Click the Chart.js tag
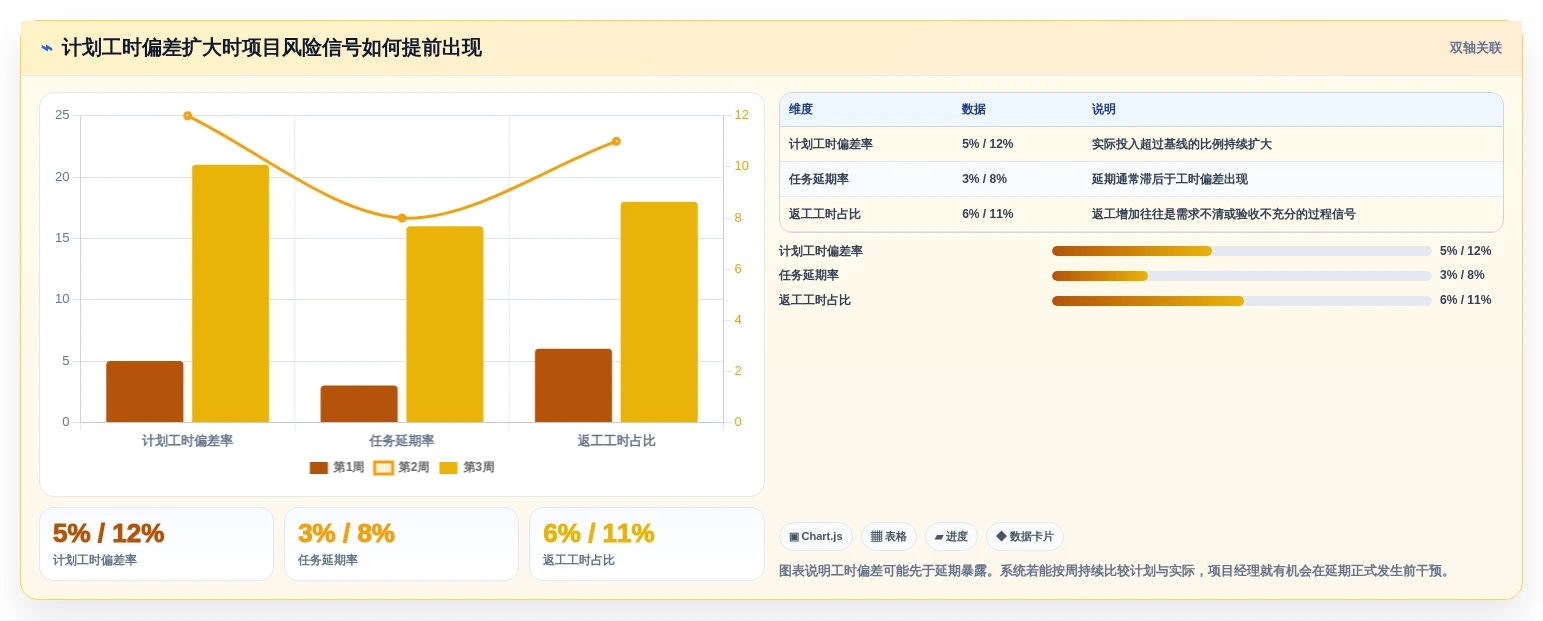Image resolution: width=1543 pixels, height=621 pixels. 816,536
